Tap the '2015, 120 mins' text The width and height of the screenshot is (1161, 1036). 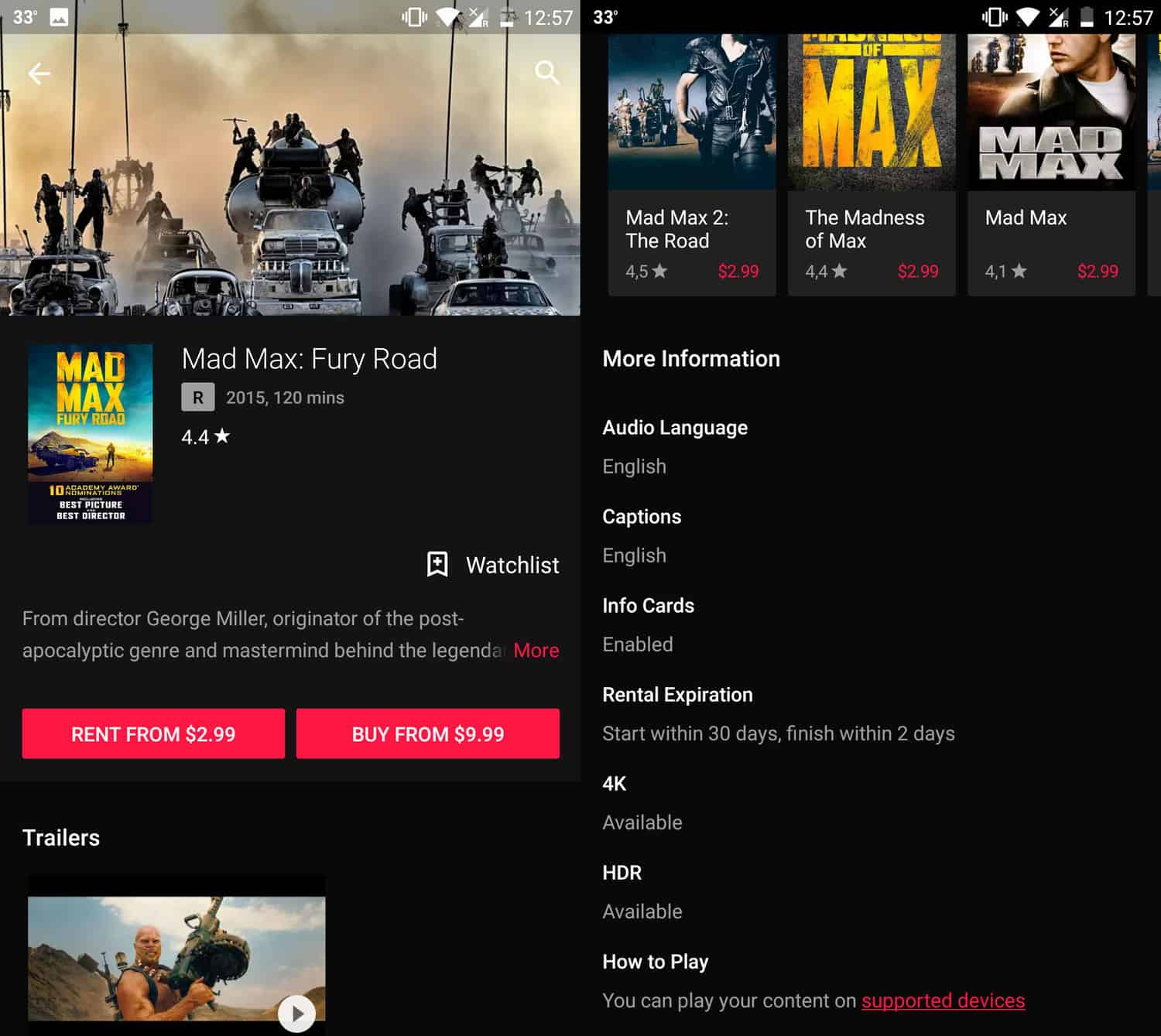click(285, 398)
